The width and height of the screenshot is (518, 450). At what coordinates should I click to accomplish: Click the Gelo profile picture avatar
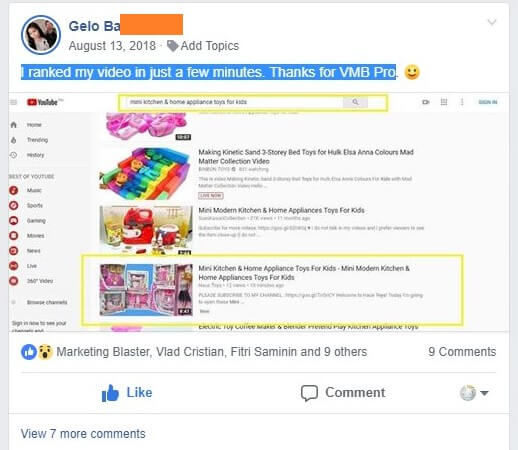click(41, 35)
